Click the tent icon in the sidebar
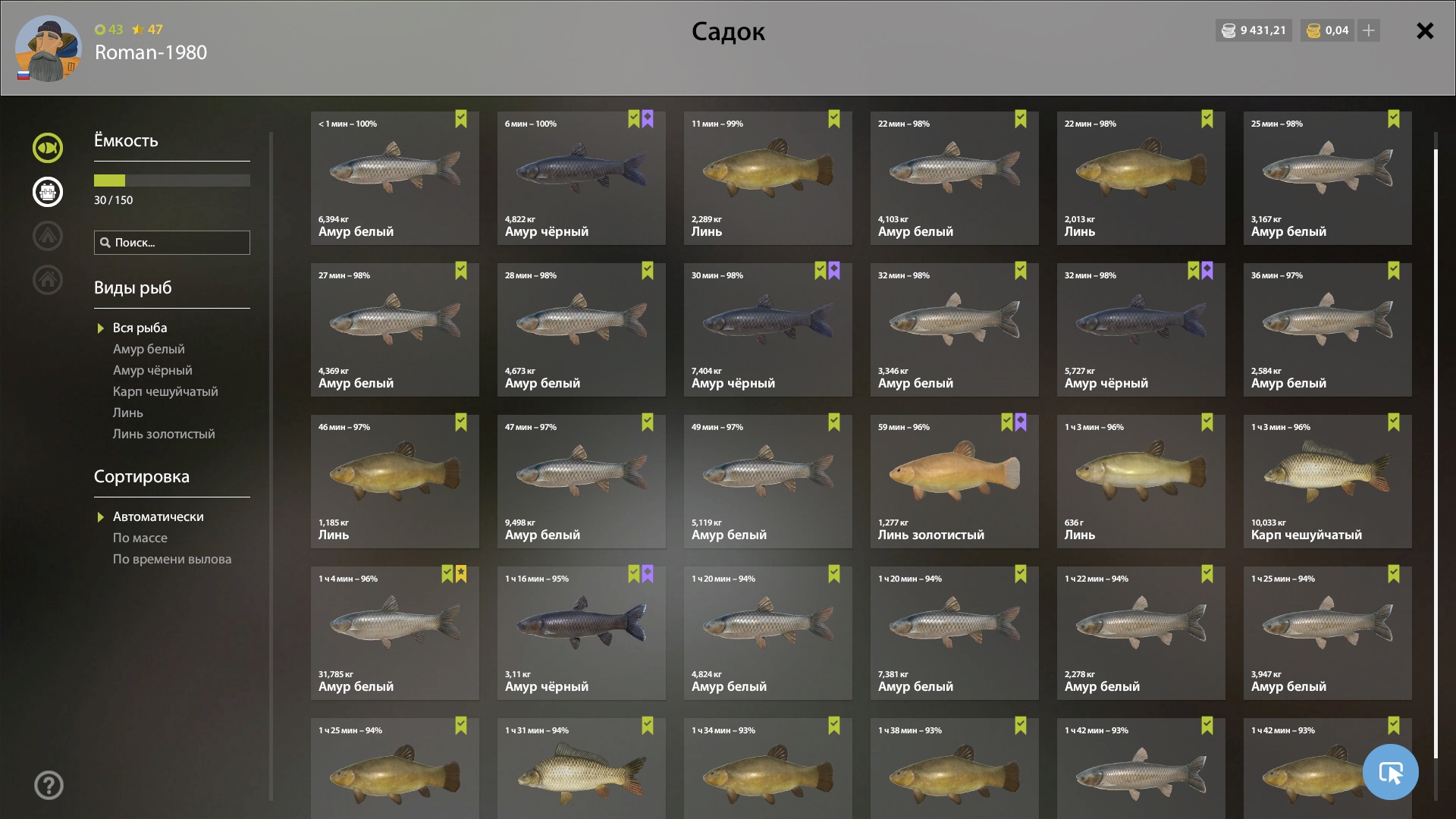 pos(48,236)
